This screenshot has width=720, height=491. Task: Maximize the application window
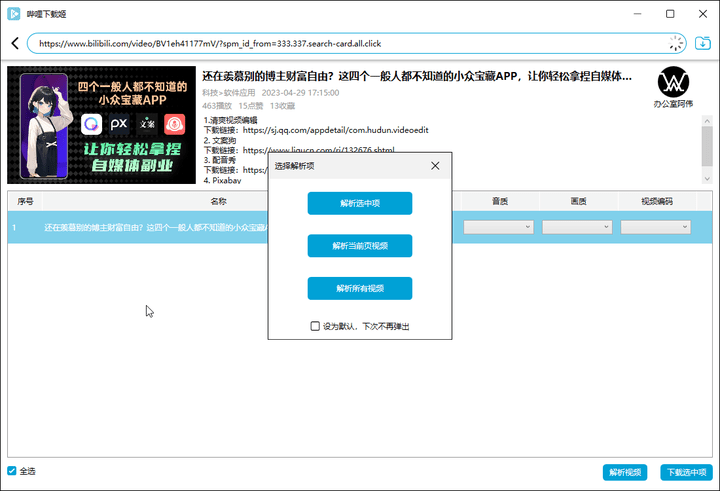[670, 14]
